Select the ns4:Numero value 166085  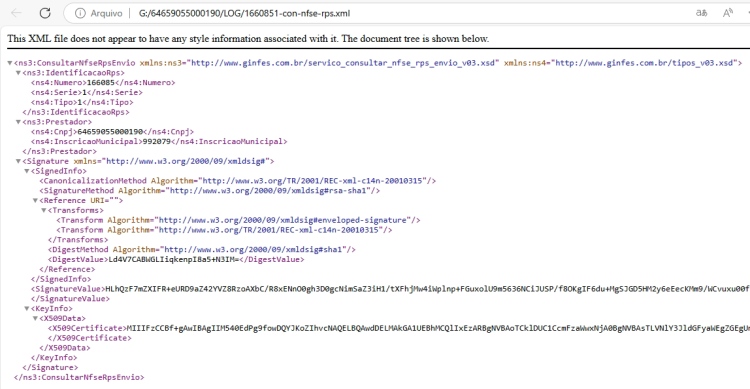(100, 83)
